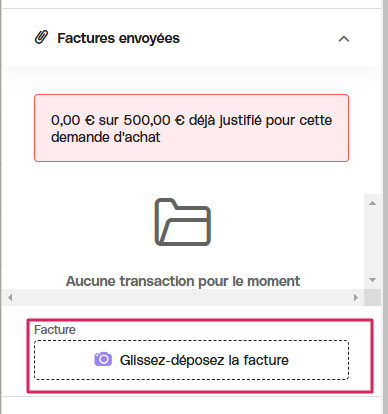This screenshot has height=414, width=388.
Task: Click the vertical scrollbar up arrow
Action: (x=372, y=203)
